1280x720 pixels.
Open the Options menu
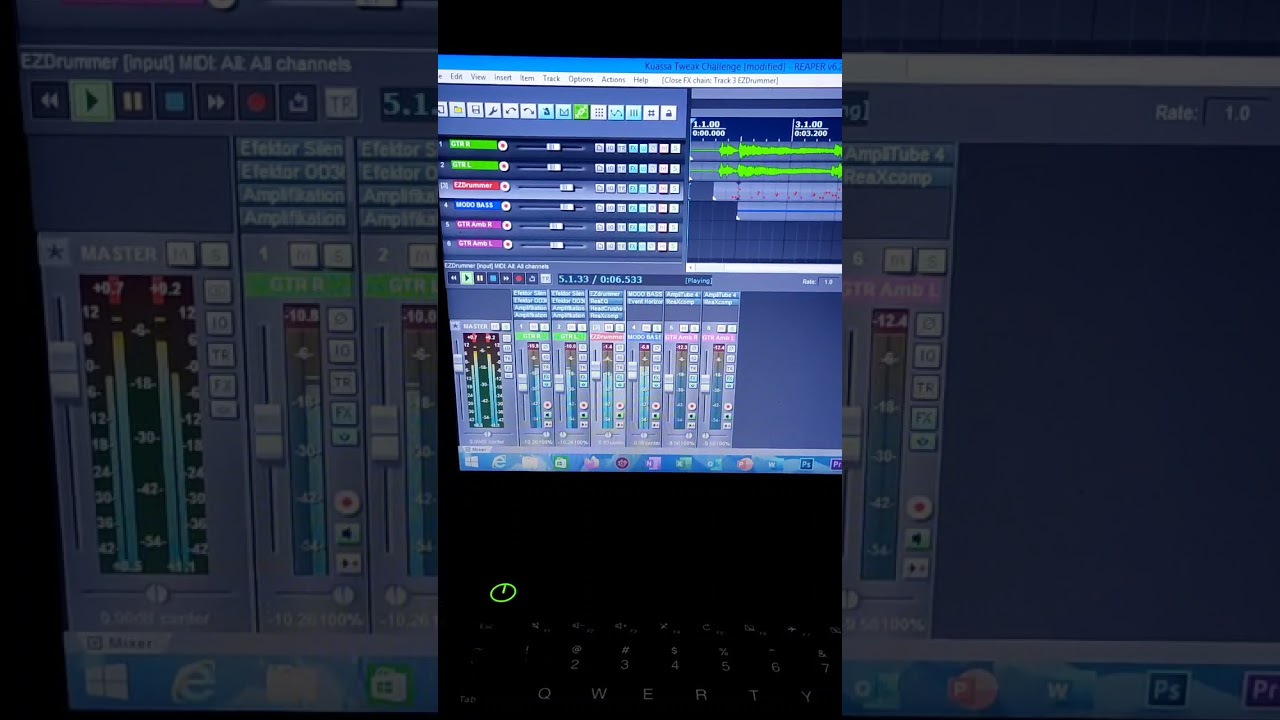pos(581,79)
